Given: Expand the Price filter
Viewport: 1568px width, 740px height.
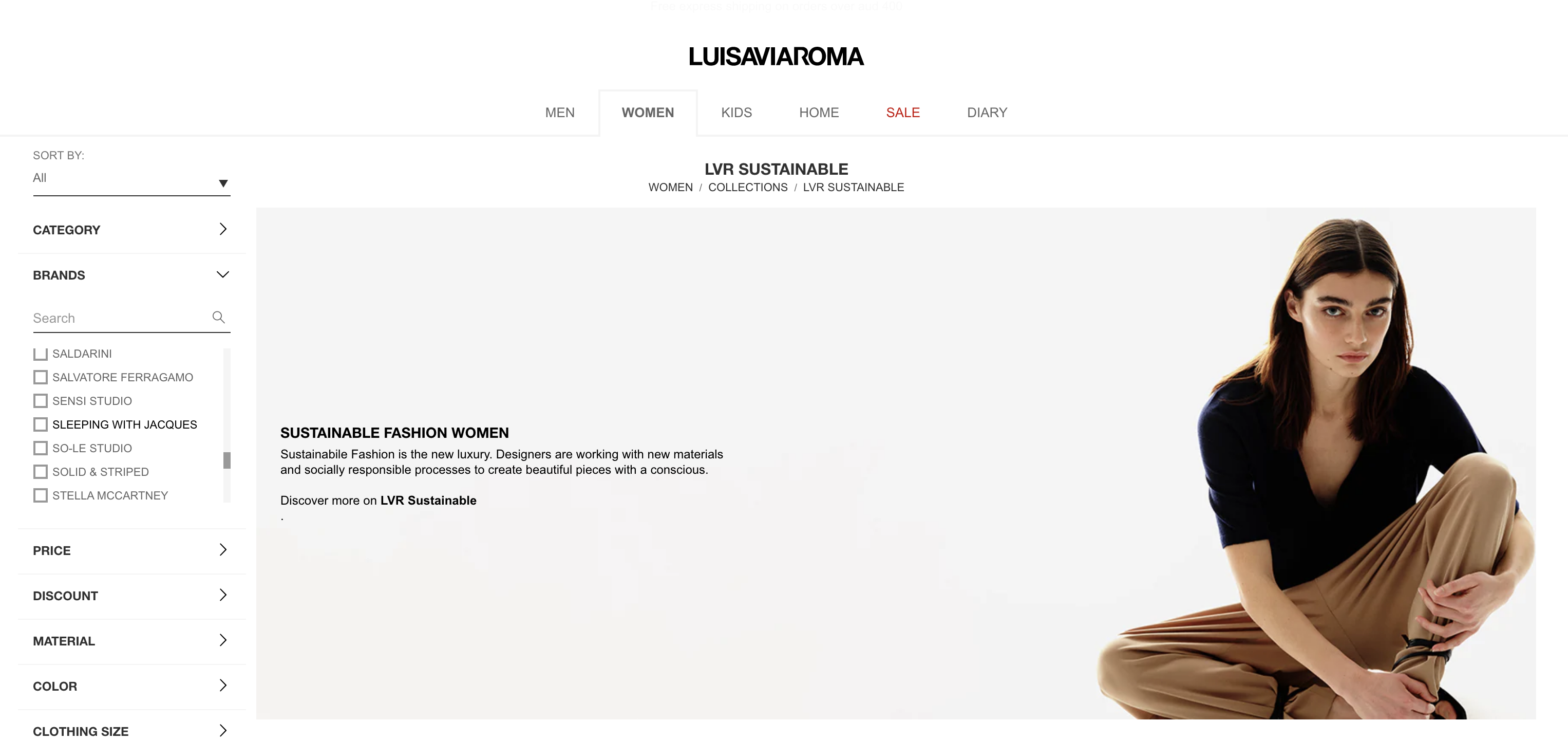Looking at the screenshot, I should [131, 550].
